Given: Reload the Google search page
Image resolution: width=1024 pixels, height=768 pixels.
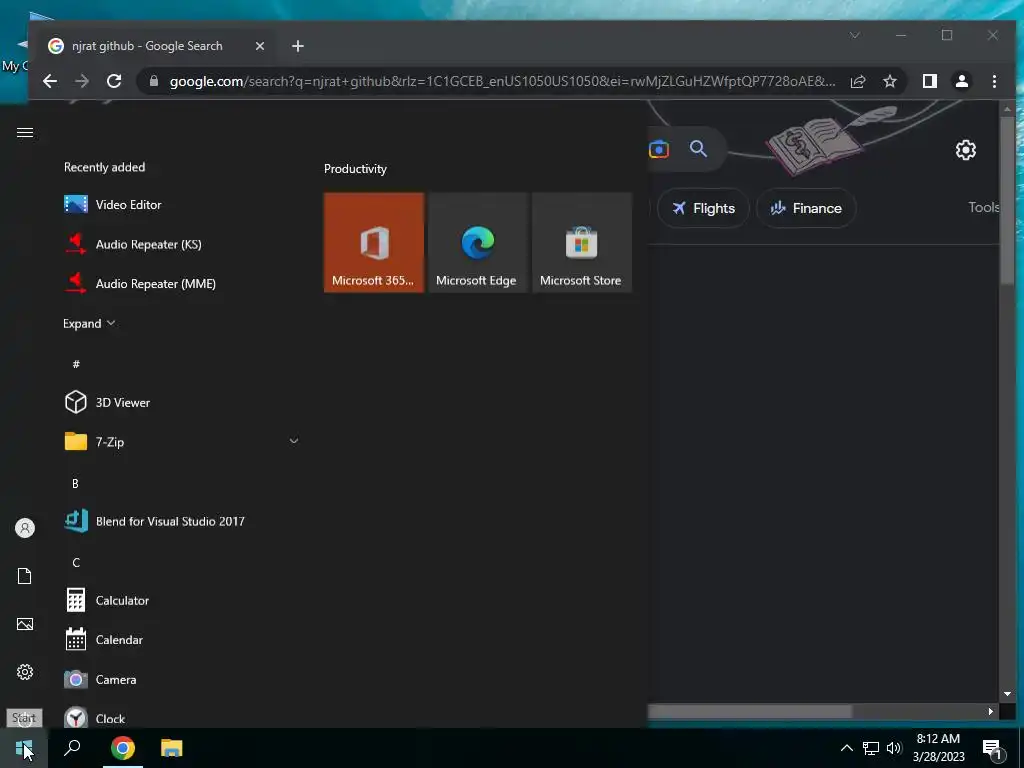Looking at the screenshot, I should point(114,81).
